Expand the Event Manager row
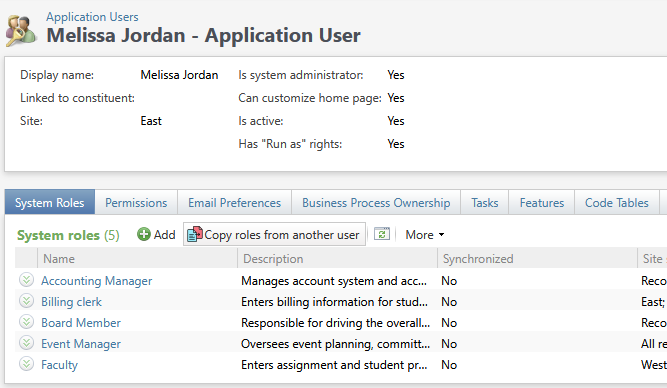The image size is (667, 388). pos(26,342)
